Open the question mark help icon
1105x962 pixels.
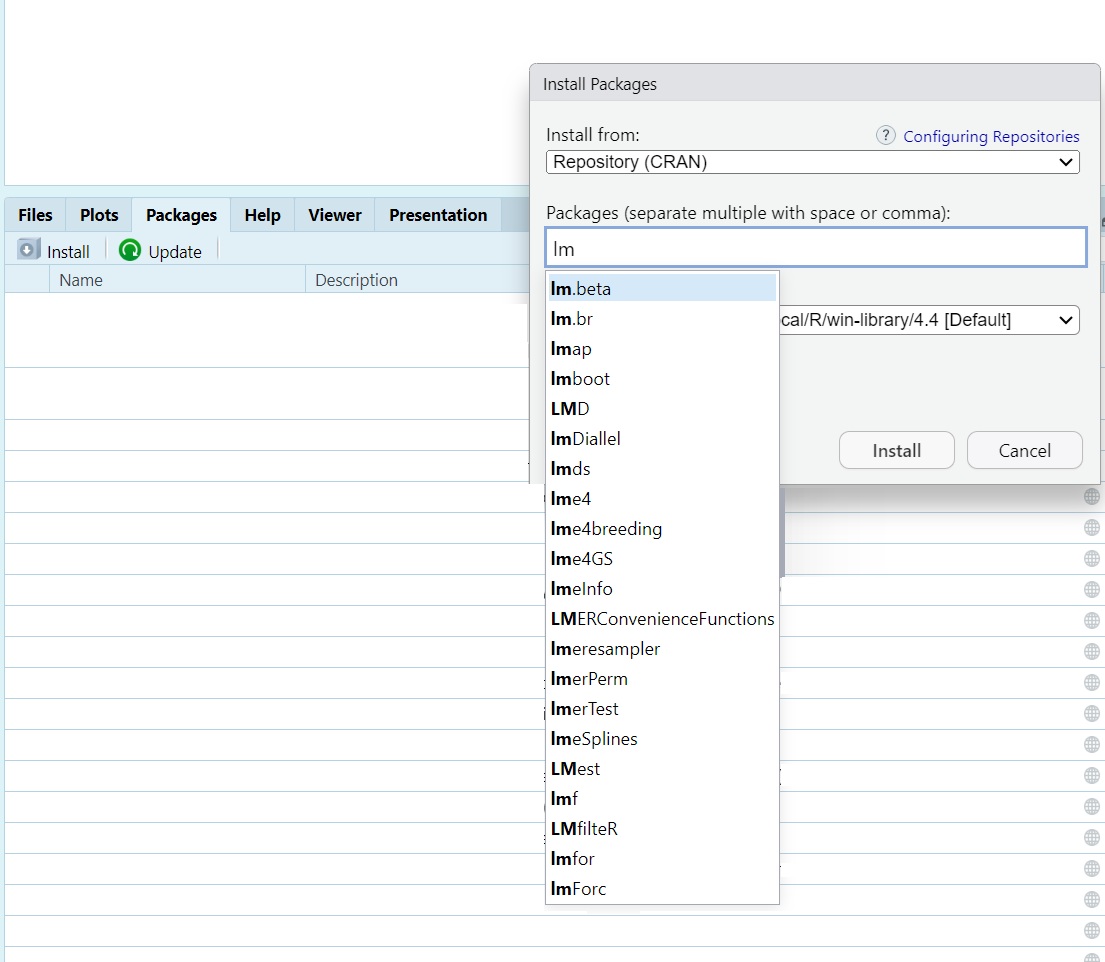click(885, 136)
